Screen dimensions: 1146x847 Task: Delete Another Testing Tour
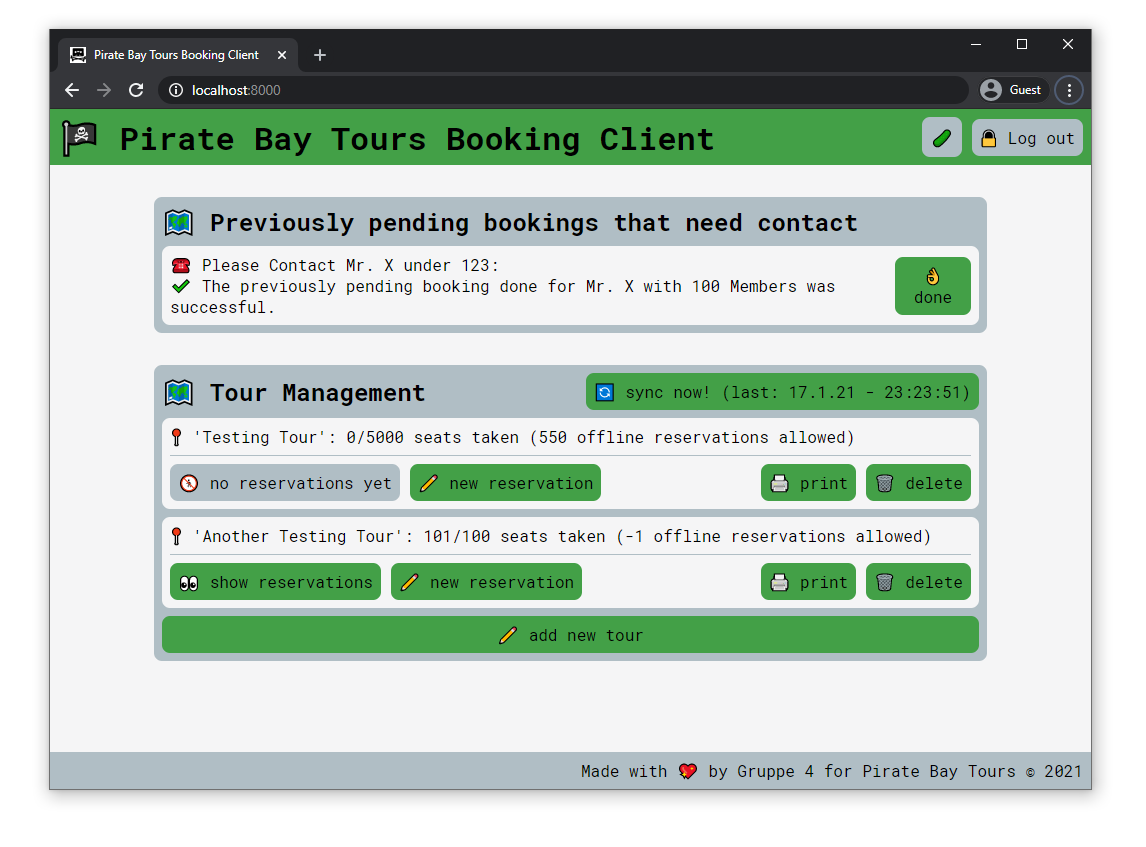coord(918,582)
